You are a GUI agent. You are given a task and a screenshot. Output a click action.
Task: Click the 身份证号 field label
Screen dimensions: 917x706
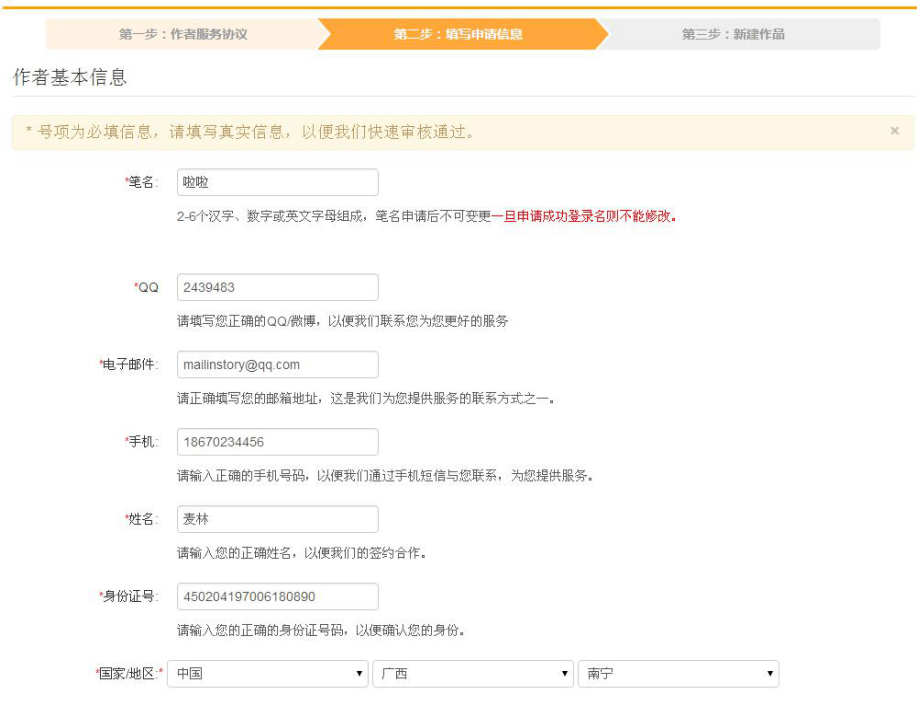[129, 597]
